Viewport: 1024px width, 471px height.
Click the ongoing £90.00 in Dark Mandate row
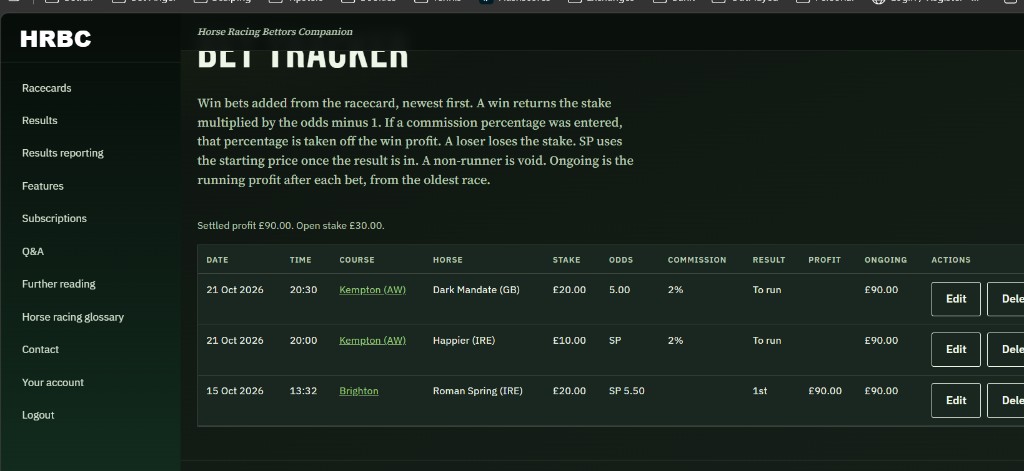pos(881,289)
